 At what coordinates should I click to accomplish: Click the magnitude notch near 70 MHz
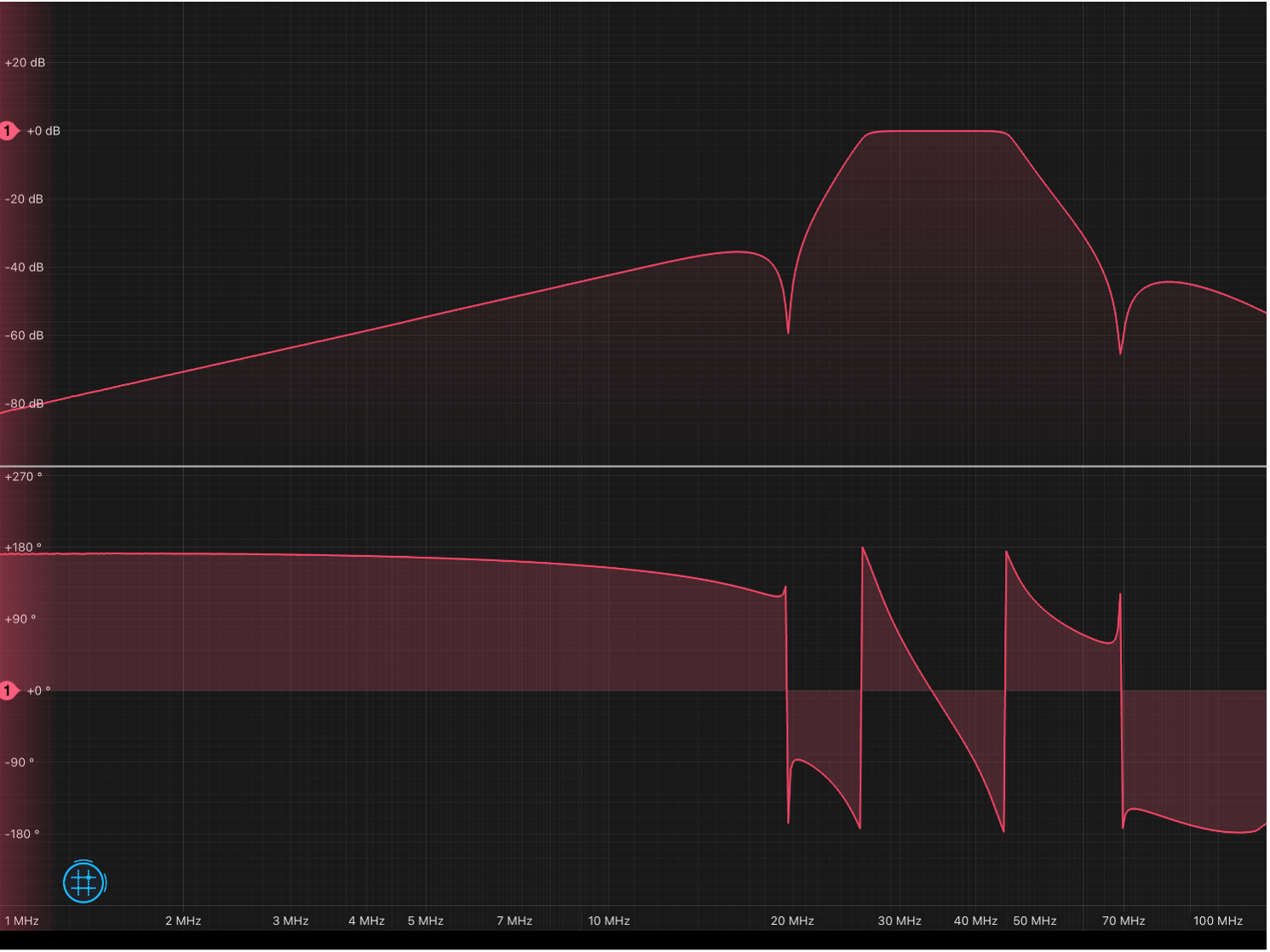point(1120,351)
